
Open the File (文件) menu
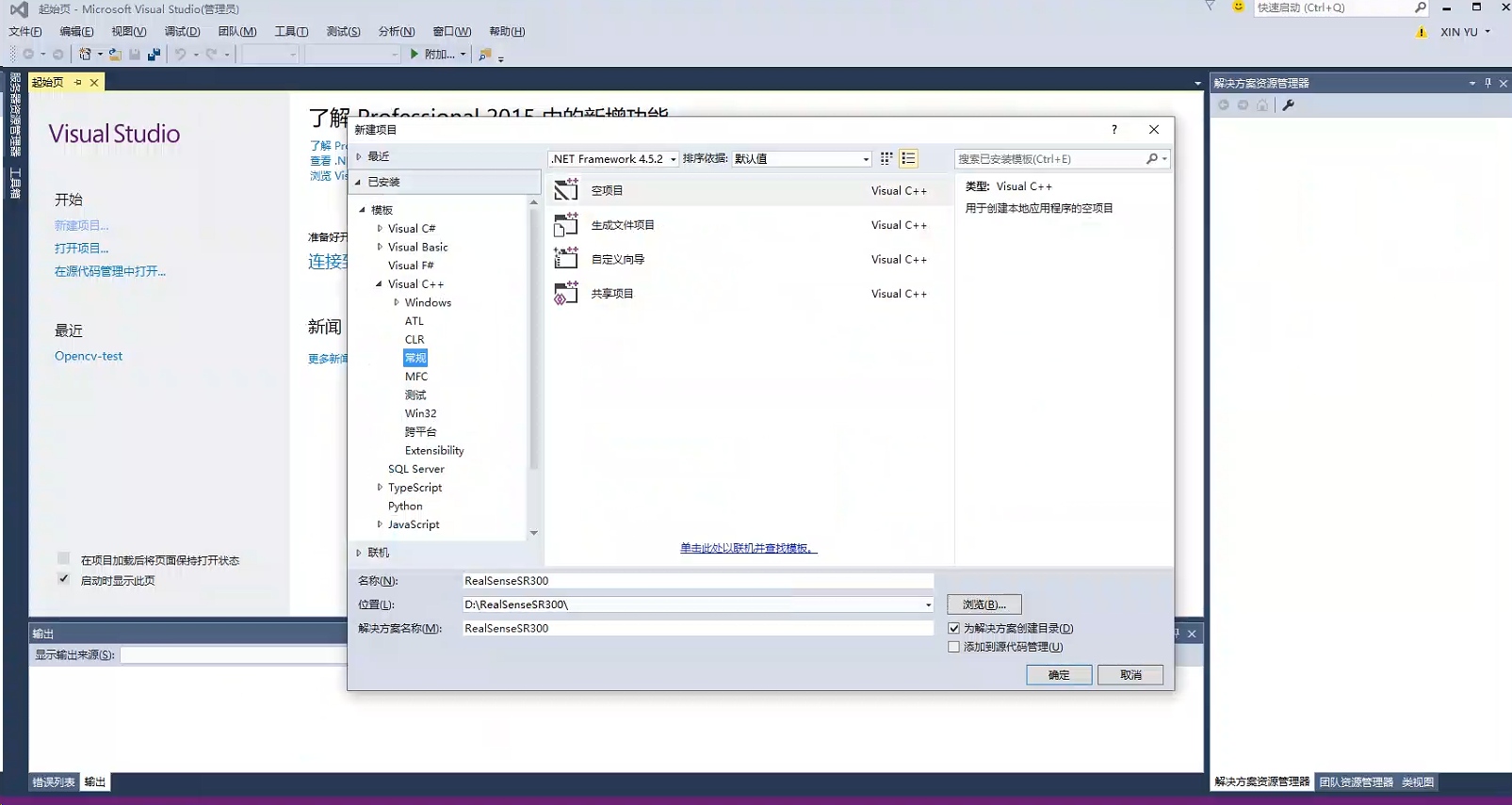(x=25, y=32)
